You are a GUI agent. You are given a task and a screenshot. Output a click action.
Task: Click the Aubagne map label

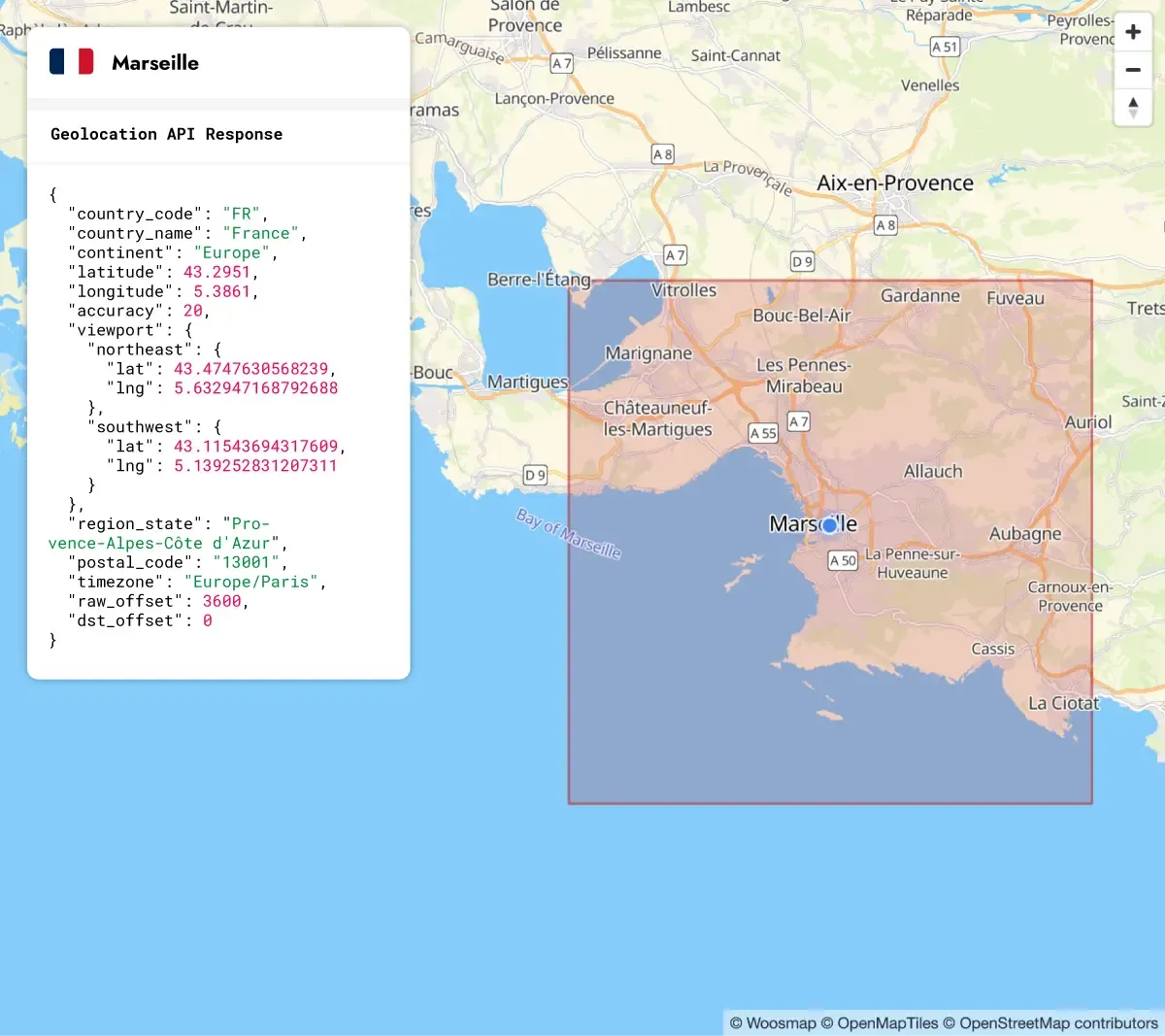point(1025,534)
